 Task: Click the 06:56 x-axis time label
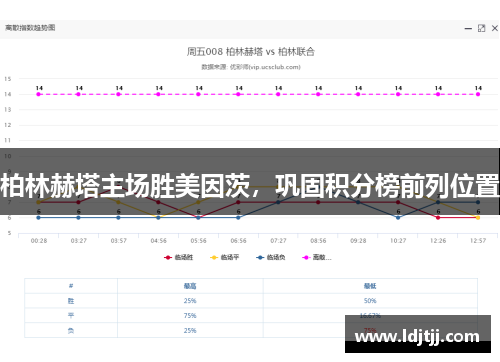(x=239, y=241)
